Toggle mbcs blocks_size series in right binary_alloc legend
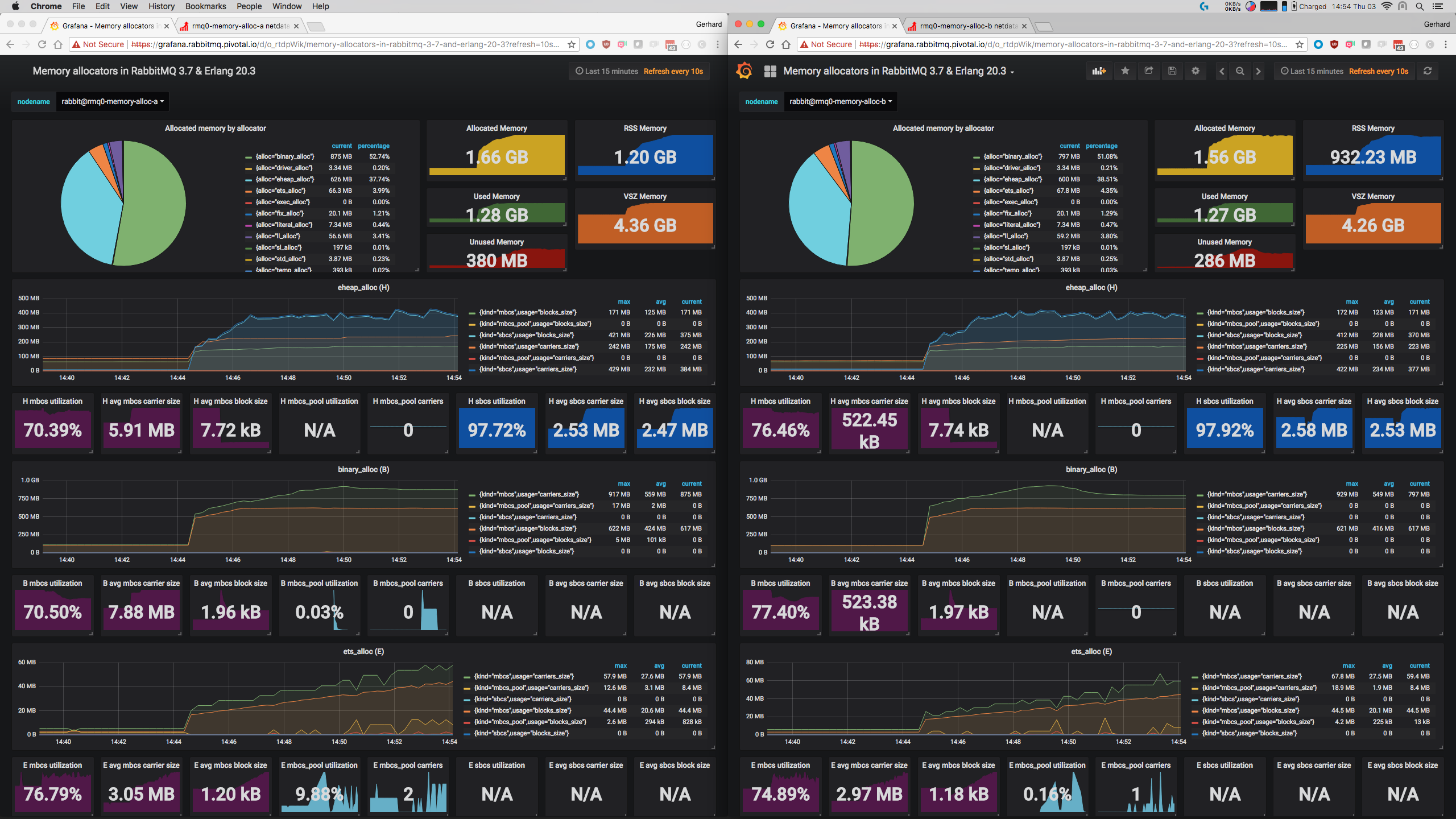 [x=1256, y=528]
